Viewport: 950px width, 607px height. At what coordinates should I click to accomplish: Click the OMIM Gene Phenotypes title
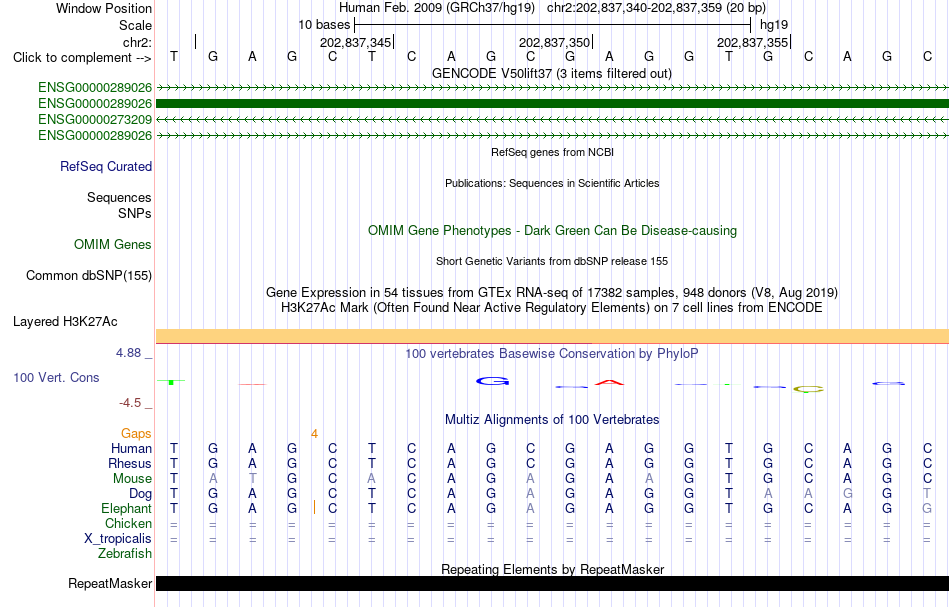(552, 231)
